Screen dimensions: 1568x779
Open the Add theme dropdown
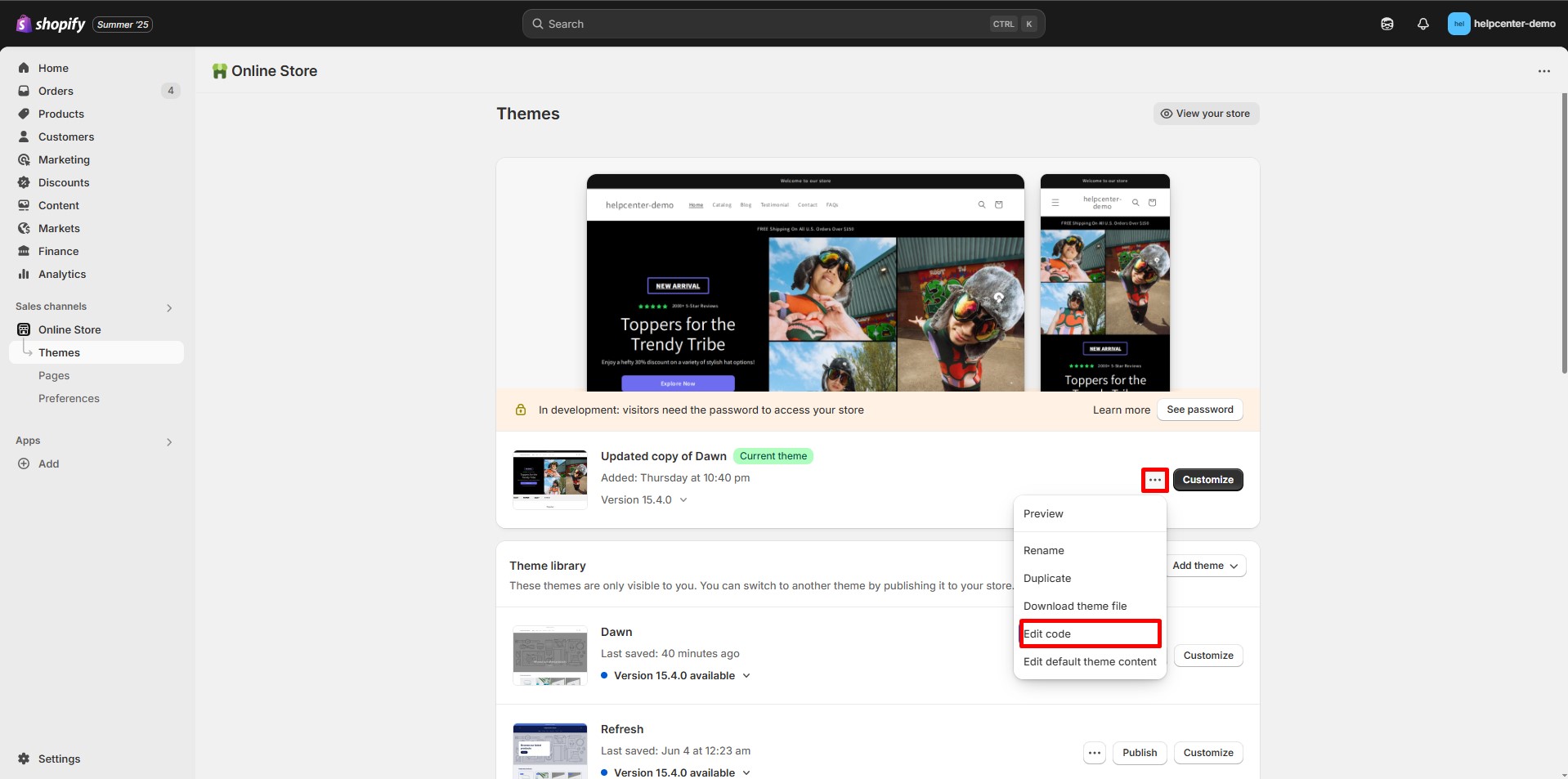pyautogui.click(x=1205, y=565)
